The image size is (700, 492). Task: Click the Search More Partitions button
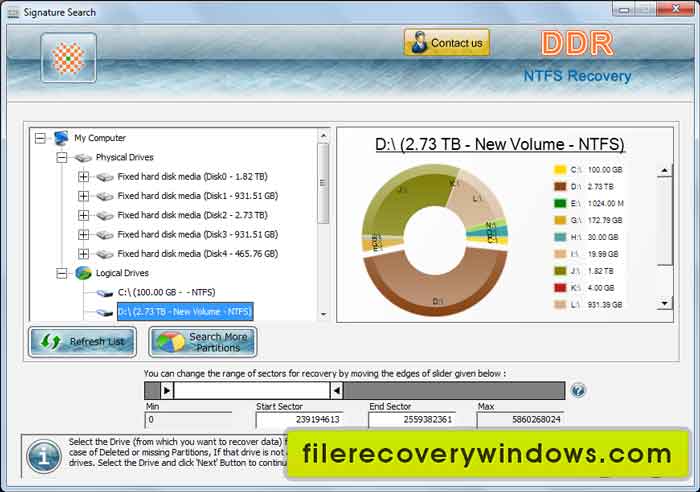click(x=203, y=342)
